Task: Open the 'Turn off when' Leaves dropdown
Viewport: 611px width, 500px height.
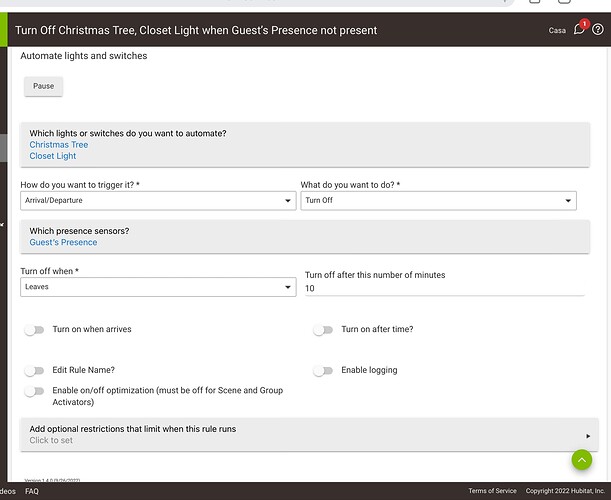Action: (x=157, y=287)
